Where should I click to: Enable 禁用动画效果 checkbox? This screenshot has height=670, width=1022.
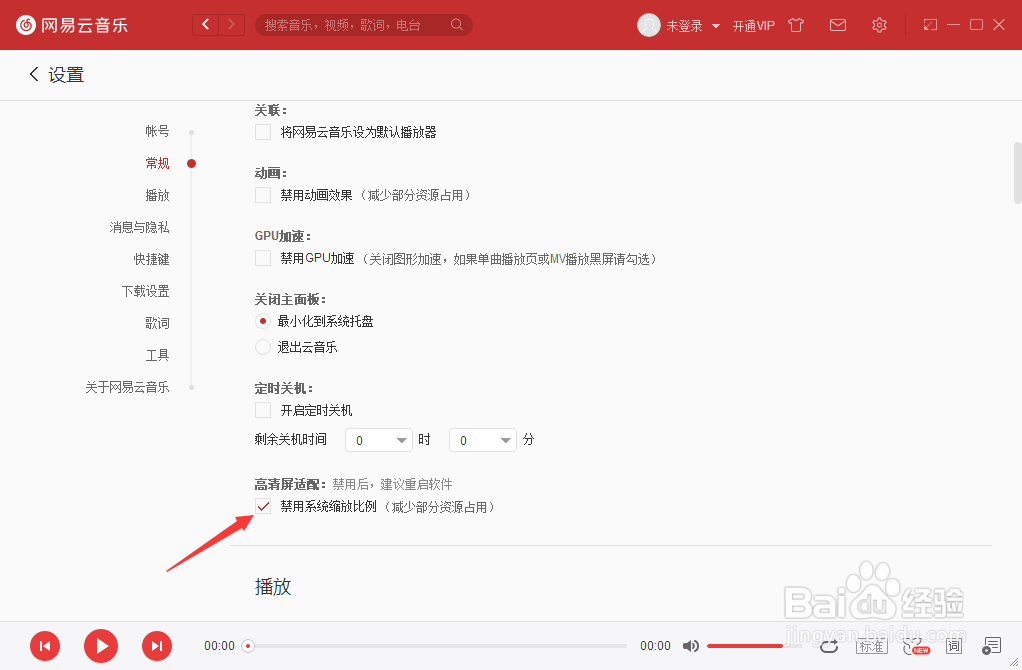[x=263, y=195]
